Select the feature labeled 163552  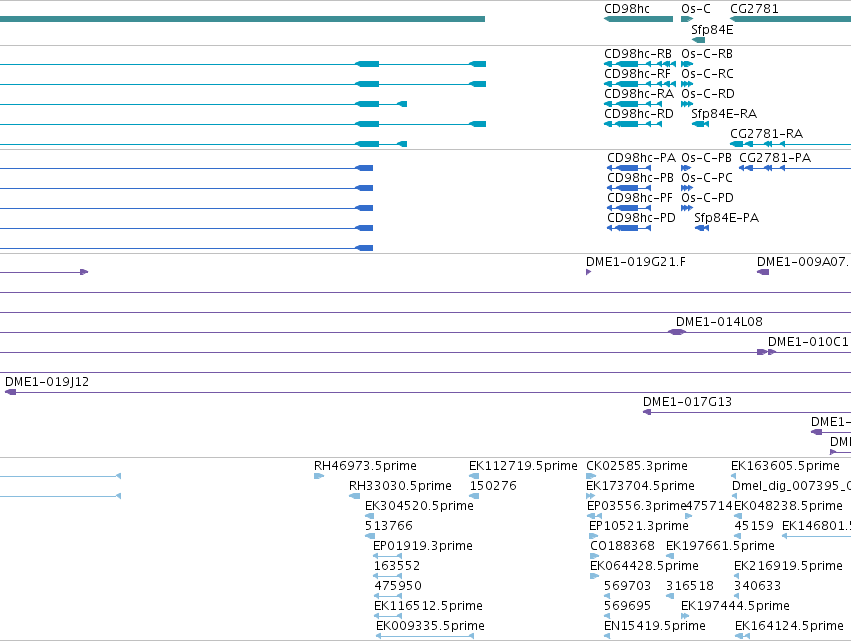click(x=397, y=566)
